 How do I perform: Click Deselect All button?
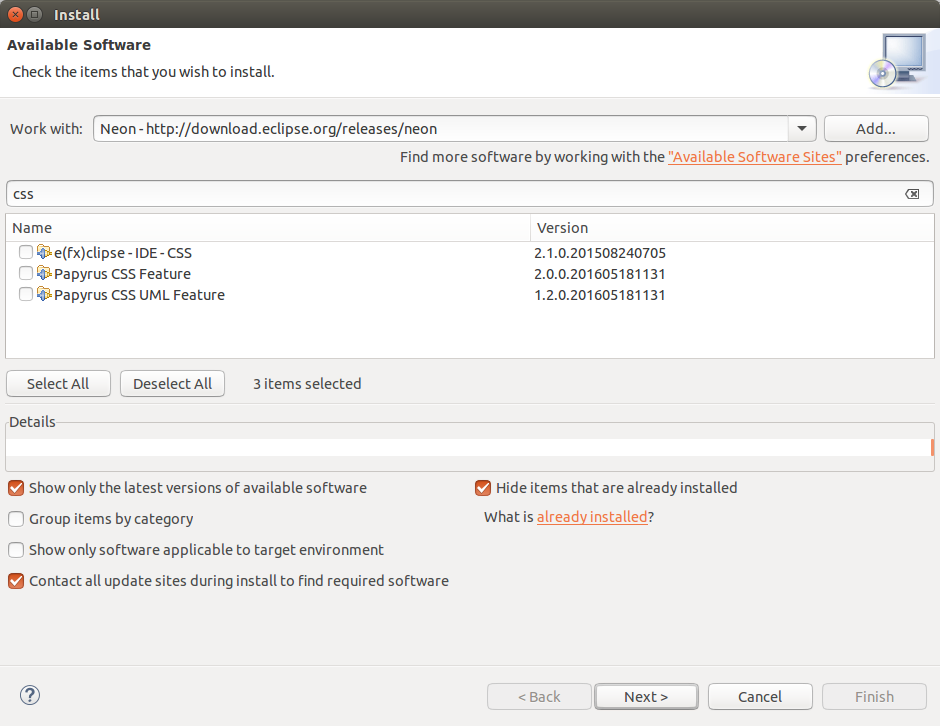172,384
